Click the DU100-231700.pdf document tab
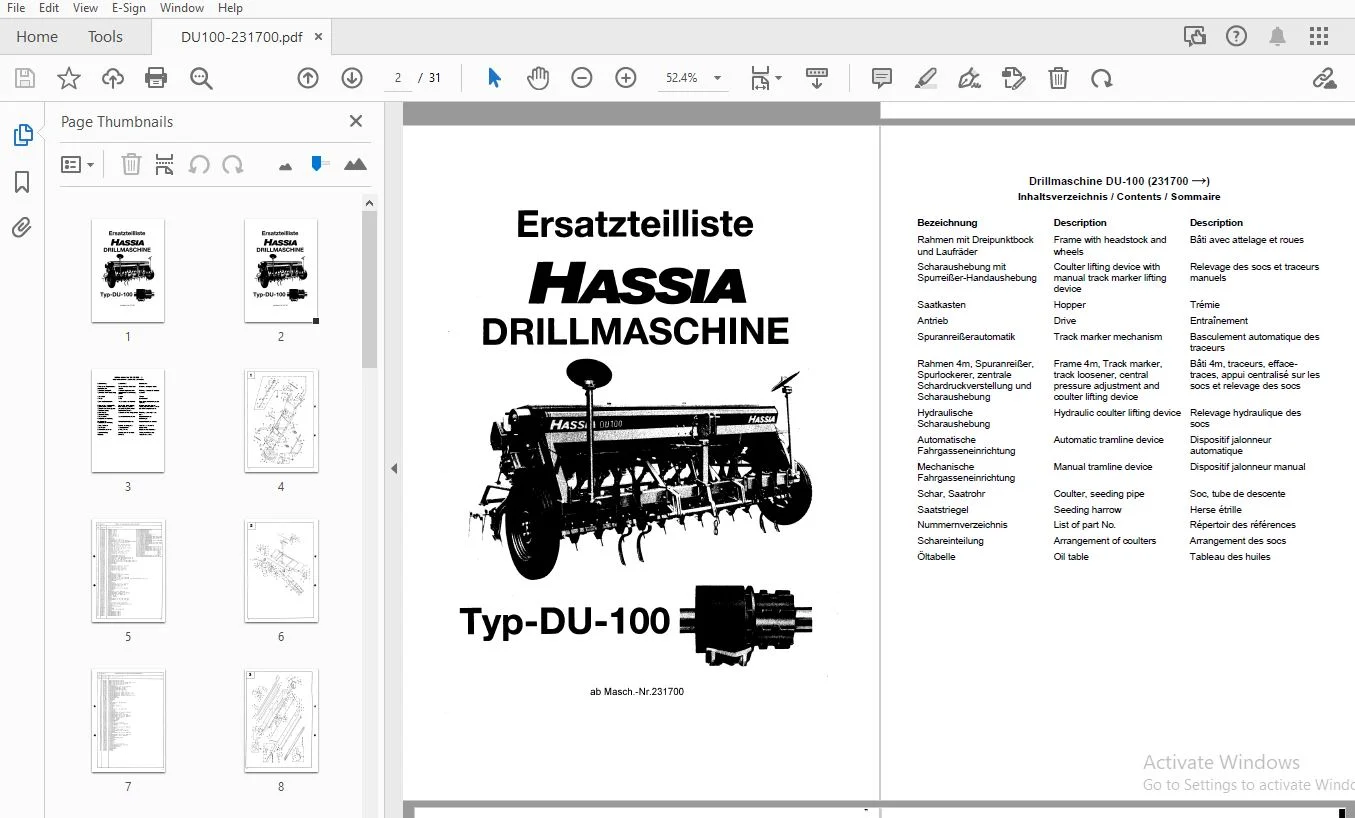 click(241, 37)
